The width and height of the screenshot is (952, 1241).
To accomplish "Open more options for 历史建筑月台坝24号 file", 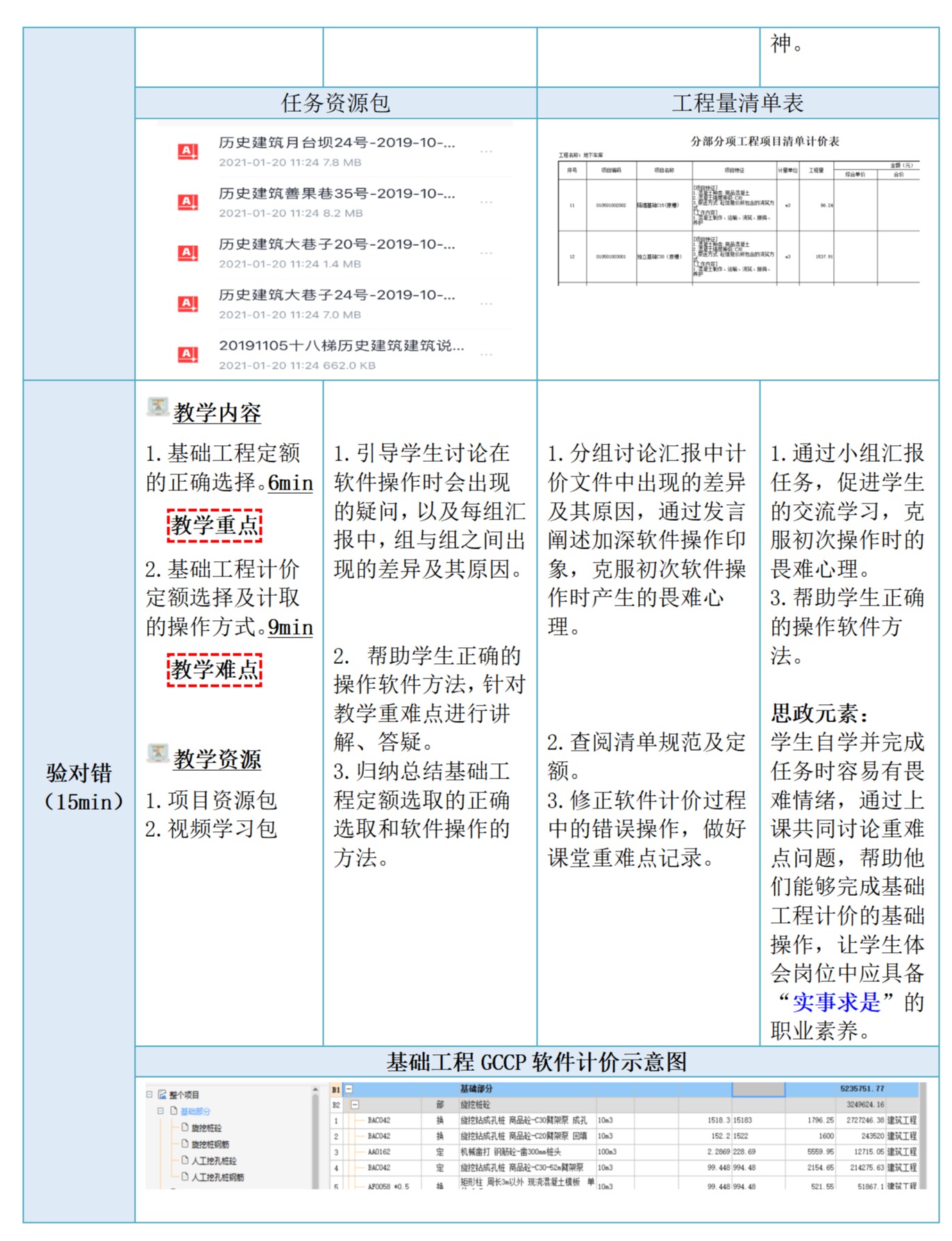I will click(486, 151).
